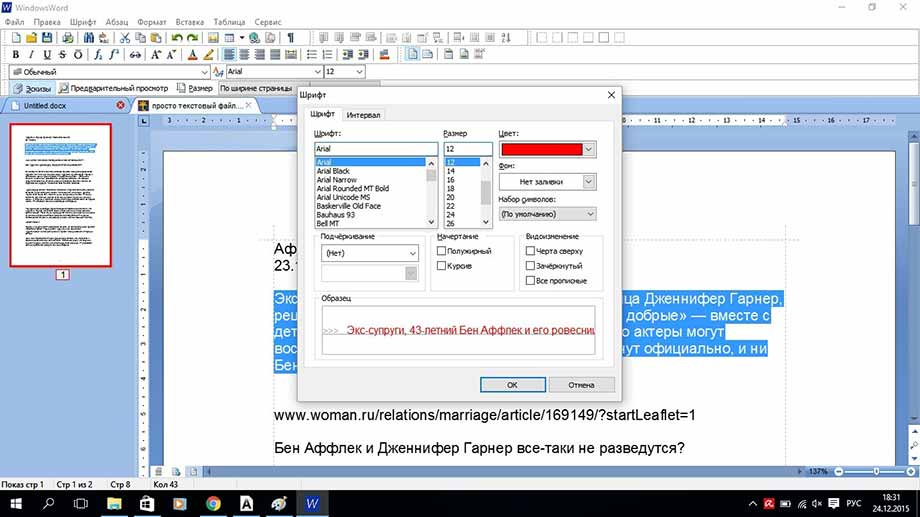Open Find with the binoculars icon
The height and width of the screenshot is (517, 920).
click(x=89, y=38)
